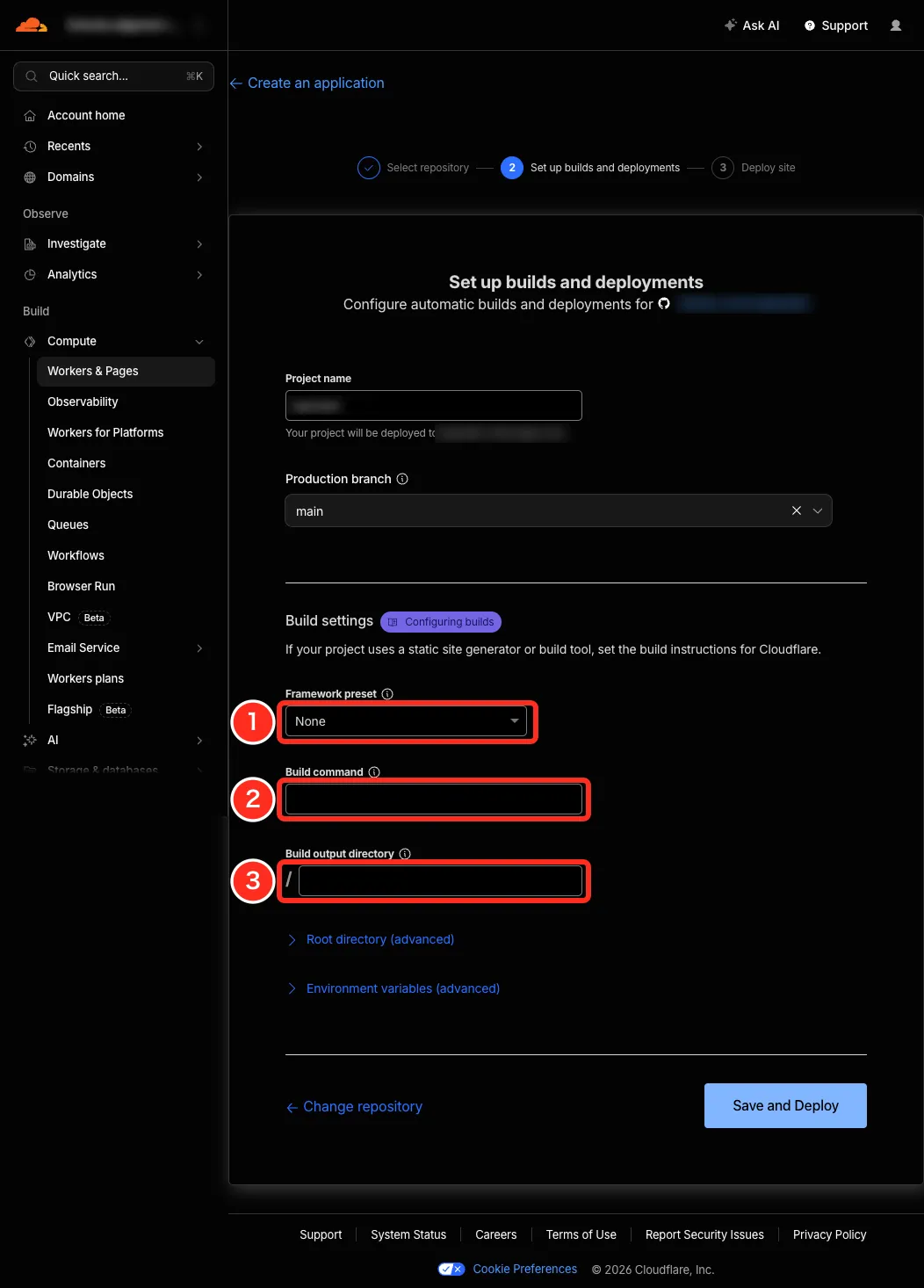Image resolution: width=924 pixels, height=1288 pixels.
Task: Click into the Project name field
Action: pos(434,406)
